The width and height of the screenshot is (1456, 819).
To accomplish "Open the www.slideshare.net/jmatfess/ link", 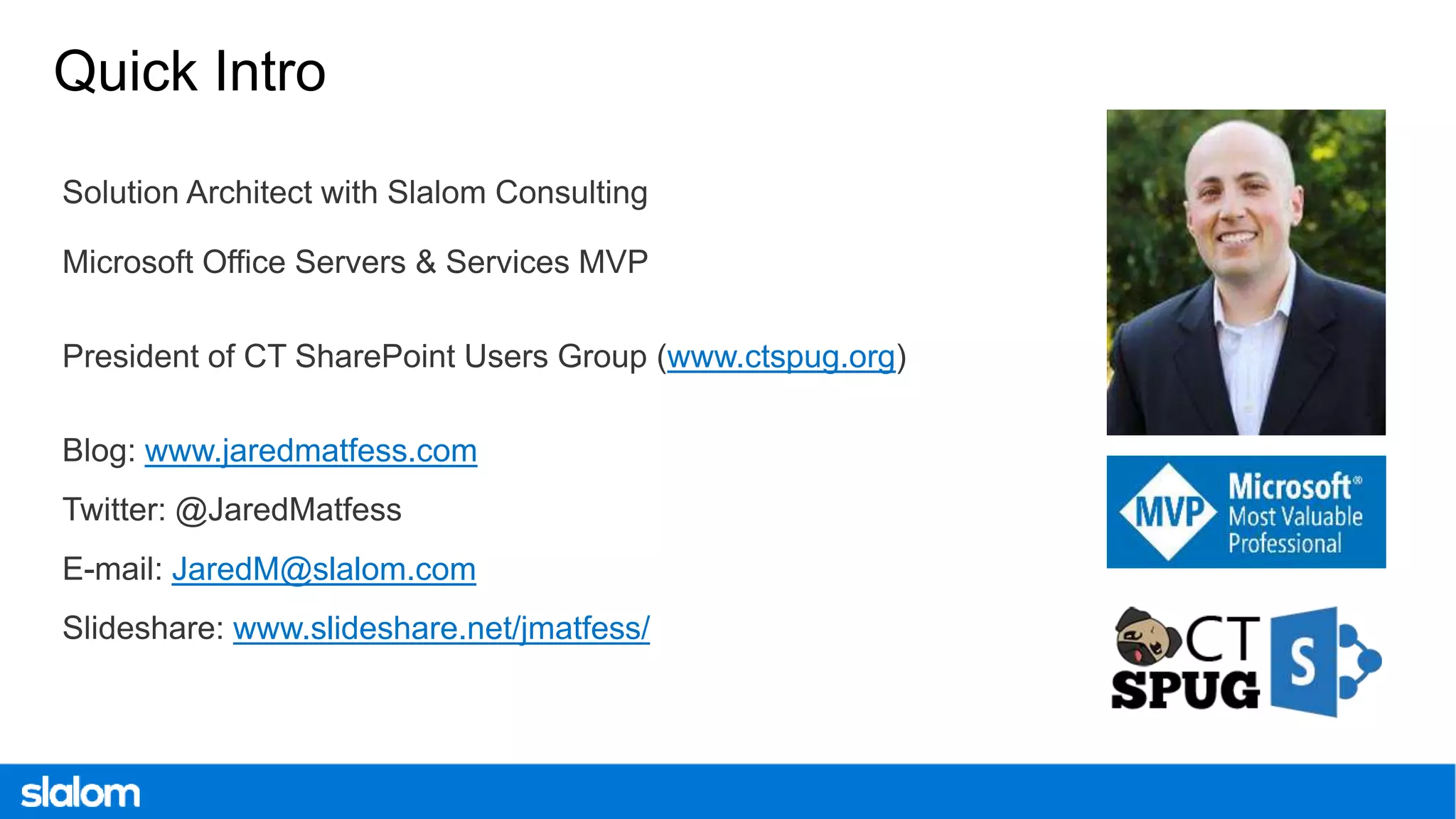I will click(x=441, y=628).
